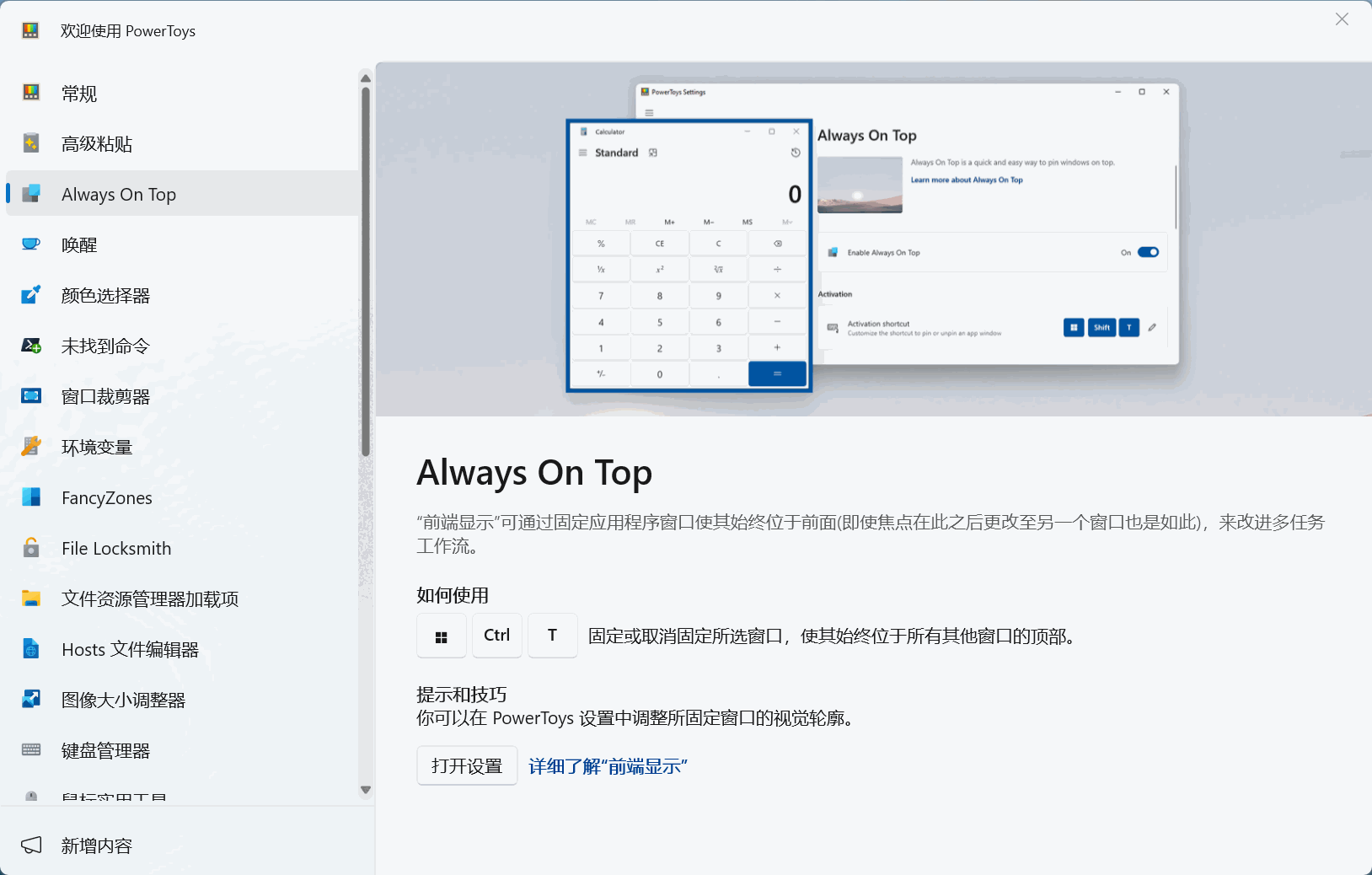Click the 常规 (General) icon in the sidebar

(x=31, y=93)
